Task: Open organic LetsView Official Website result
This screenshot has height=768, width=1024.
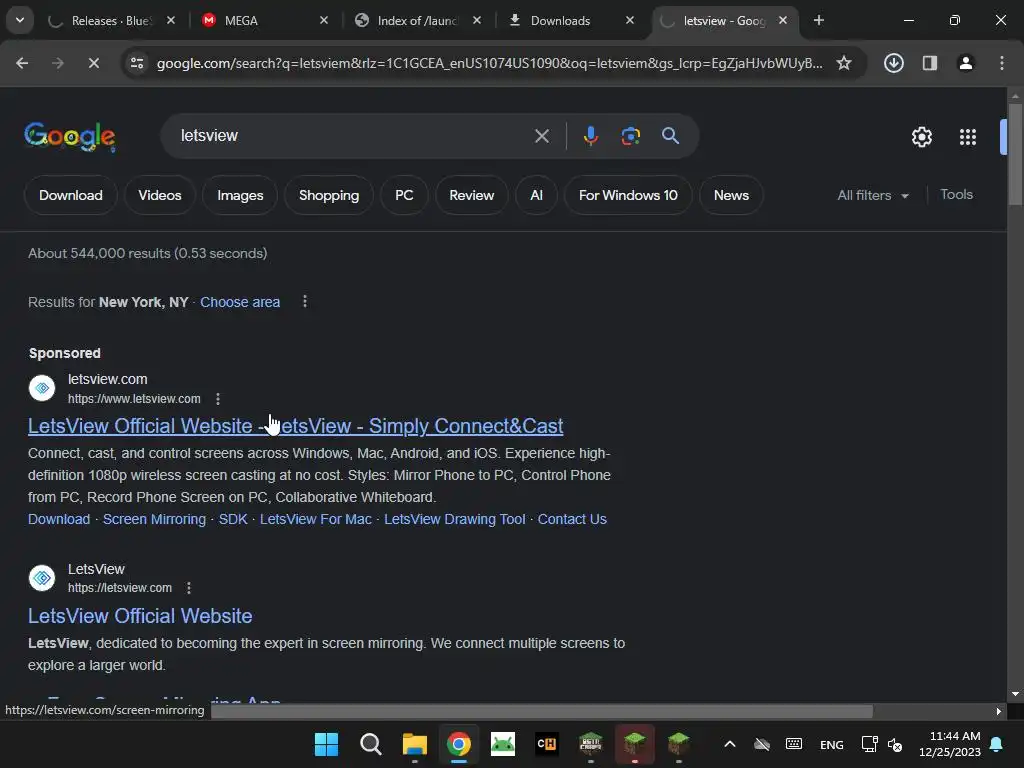Action: click(x=140, y=616)
